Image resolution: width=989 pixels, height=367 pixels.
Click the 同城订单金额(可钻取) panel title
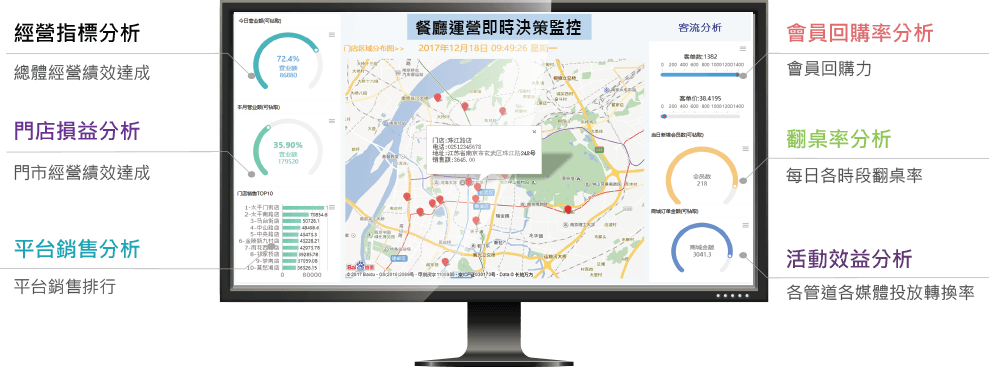pos(676,211)
